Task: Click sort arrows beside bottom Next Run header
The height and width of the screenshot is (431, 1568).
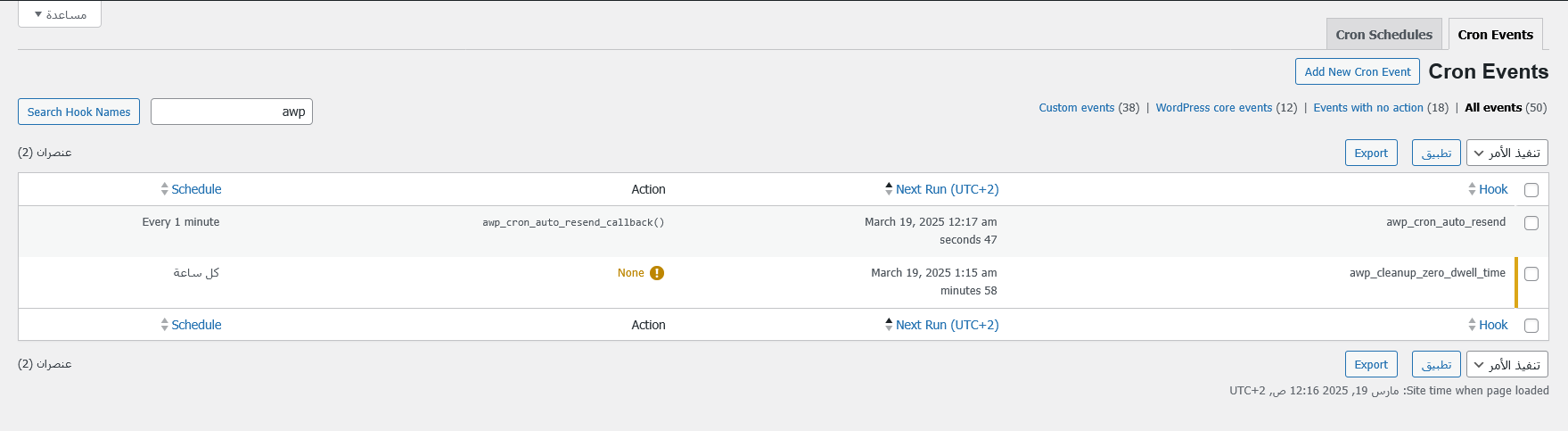Action: pyautogui.click(x=889, y=325)
